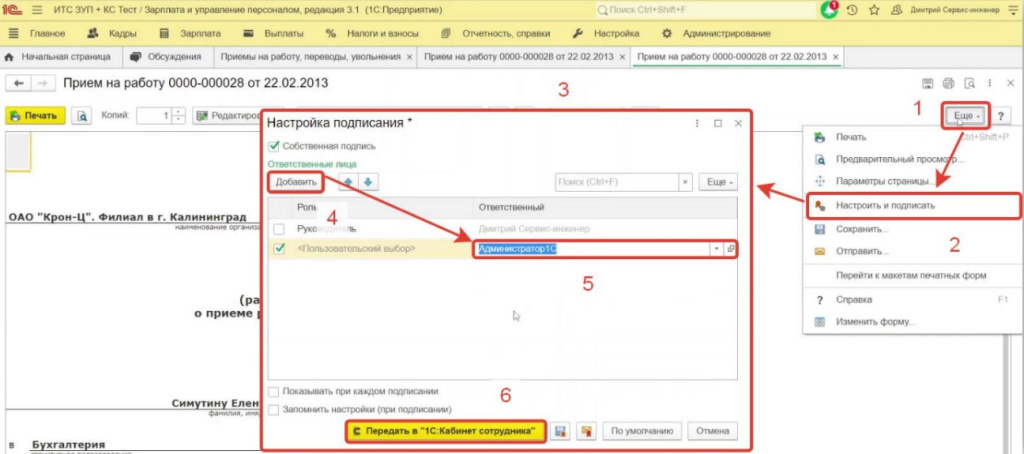This screenshot has height=454, width=1024.
Task: Click the global search field Поиск Ctrl+Shift+F
Action: (x=706, y=10)
